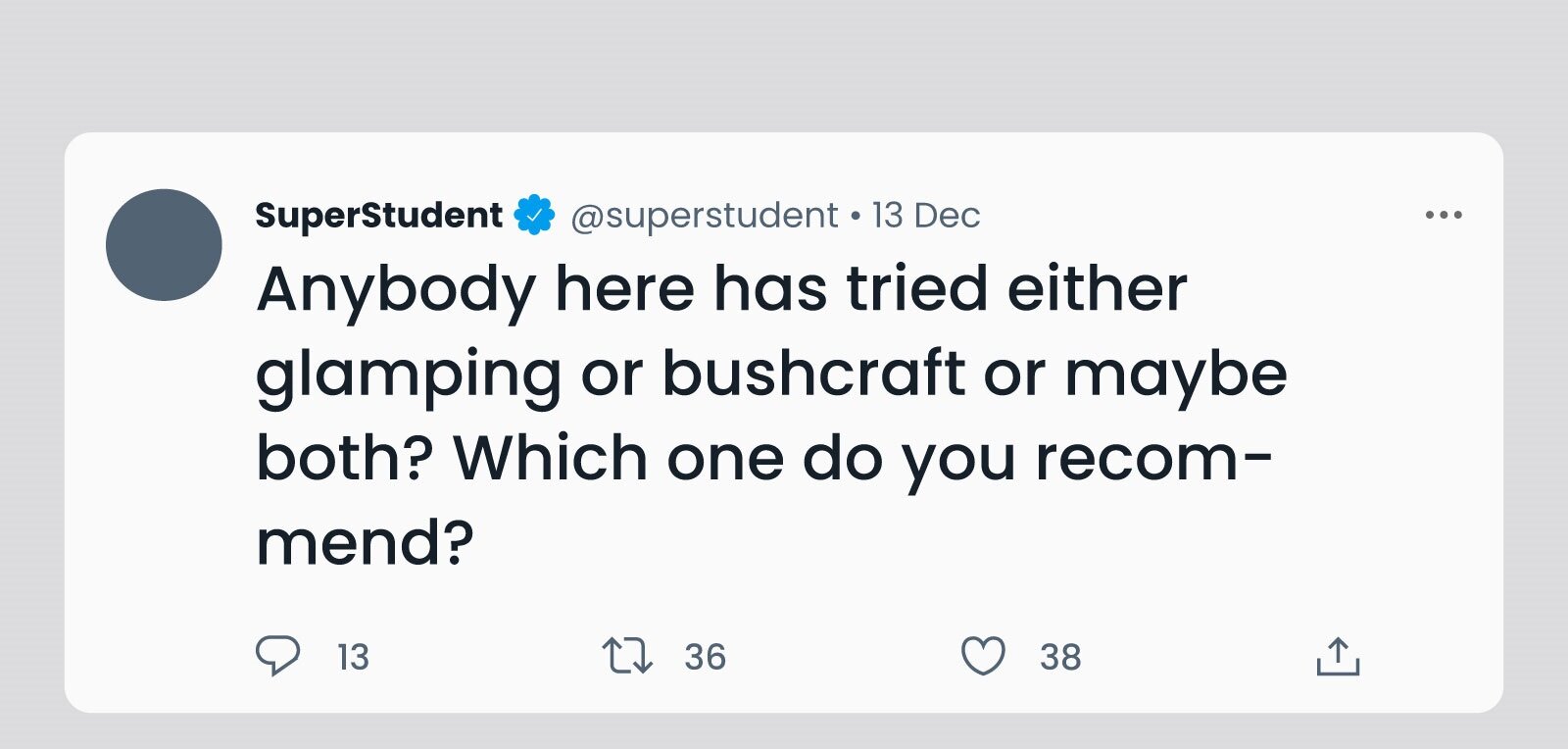The width and height of the screenshot is (1568, 749).
Task: Click the SuperStudent display name
Action: [378, 215]
